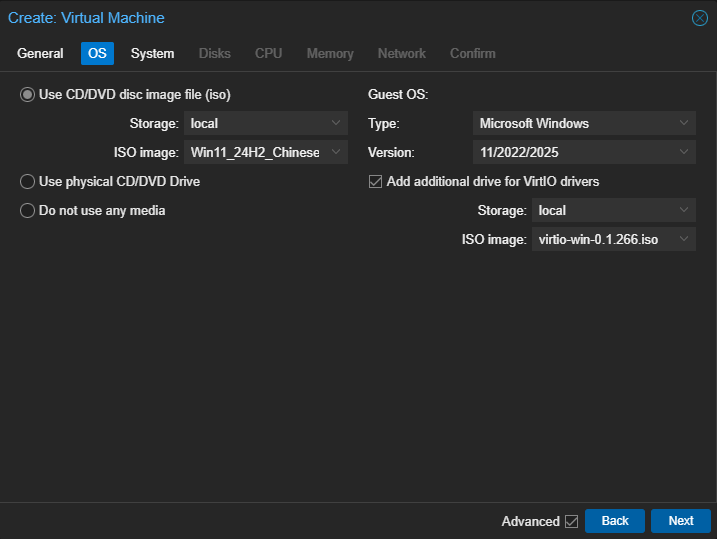The width and height of the screenshot is (717, 539).
Task: Click the virtio-win-0.1.266.iso text field
Action: (x=600, y=240)
